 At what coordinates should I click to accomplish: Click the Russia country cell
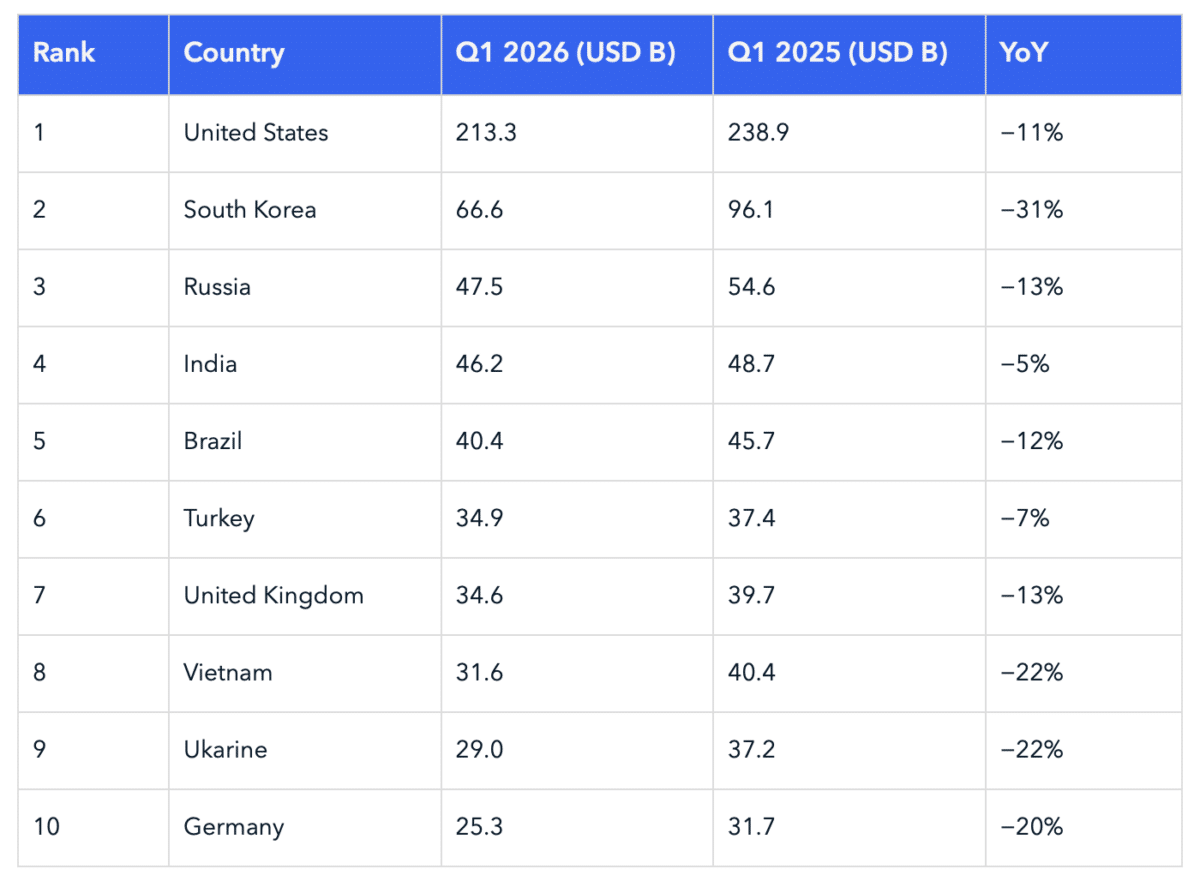pos(217,287)
